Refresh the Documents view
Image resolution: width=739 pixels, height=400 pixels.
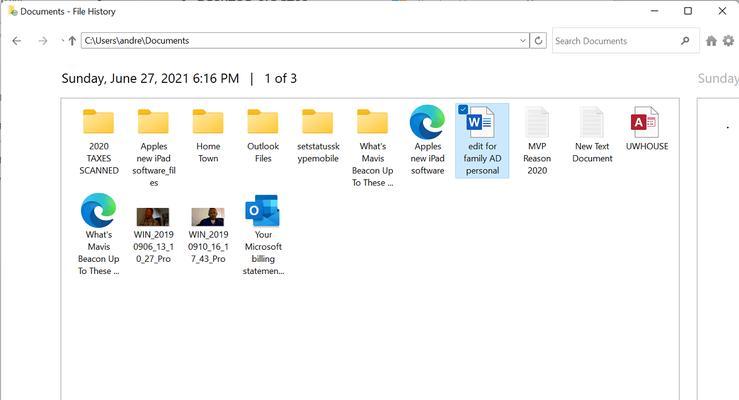tap(538, 41)
